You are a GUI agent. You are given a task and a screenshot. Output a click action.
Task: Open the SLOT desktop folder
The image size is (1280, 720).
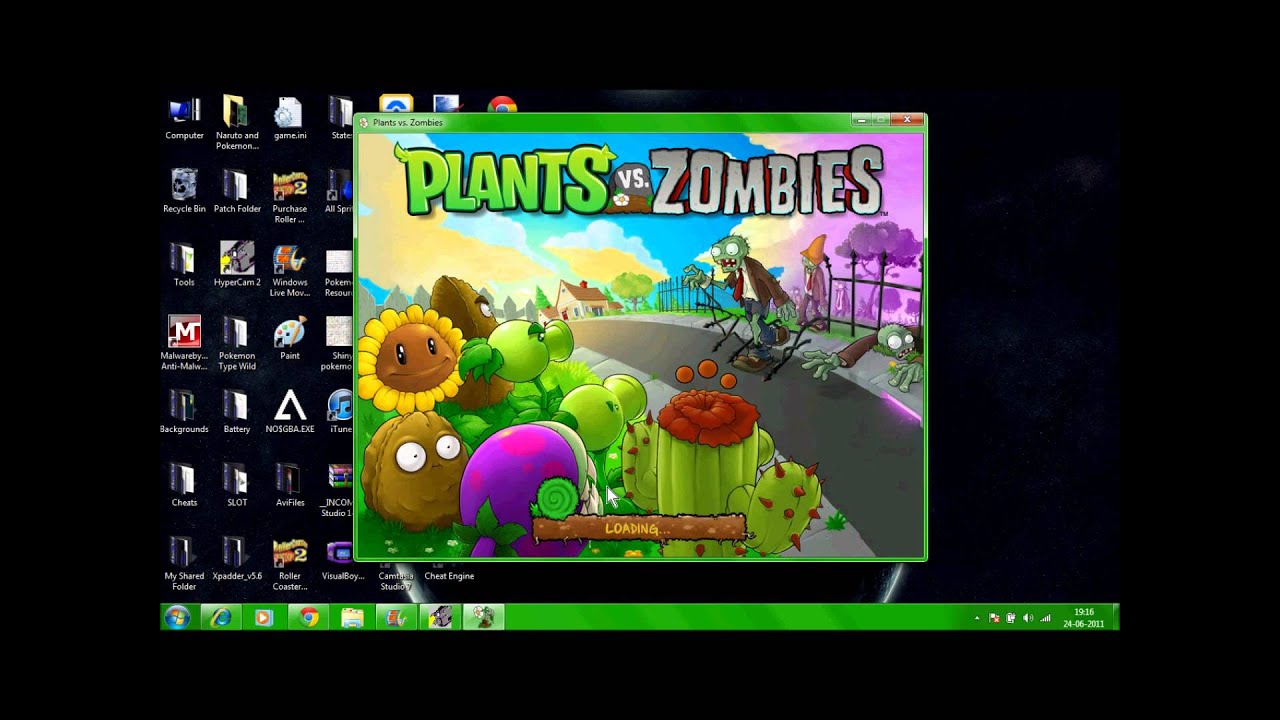click(x=237, y=485)
